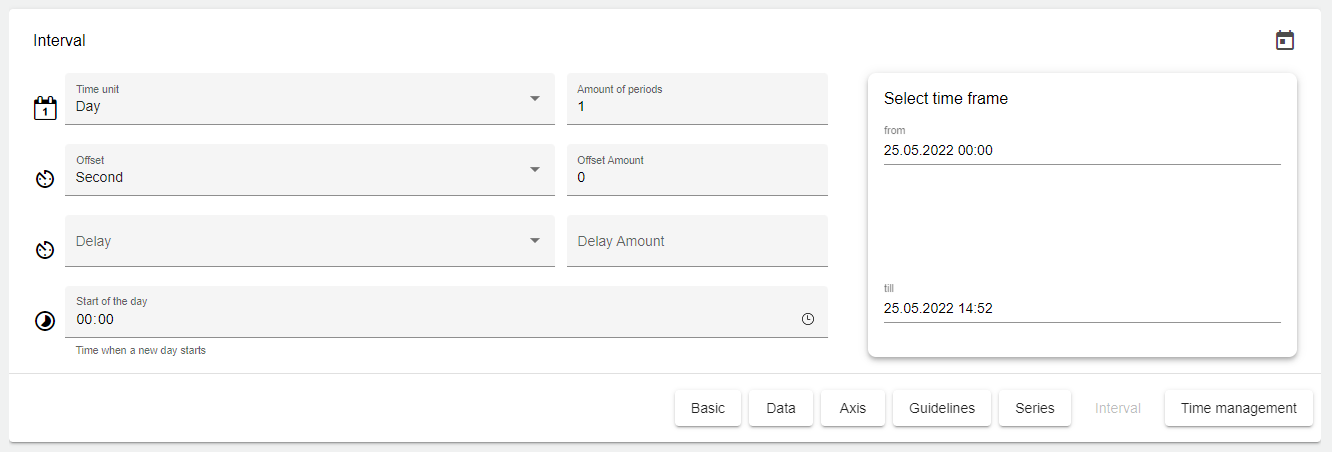This screenshot has width=1332, height=452.
Task: Switch to the Data tab
Action: pos(781,408)
